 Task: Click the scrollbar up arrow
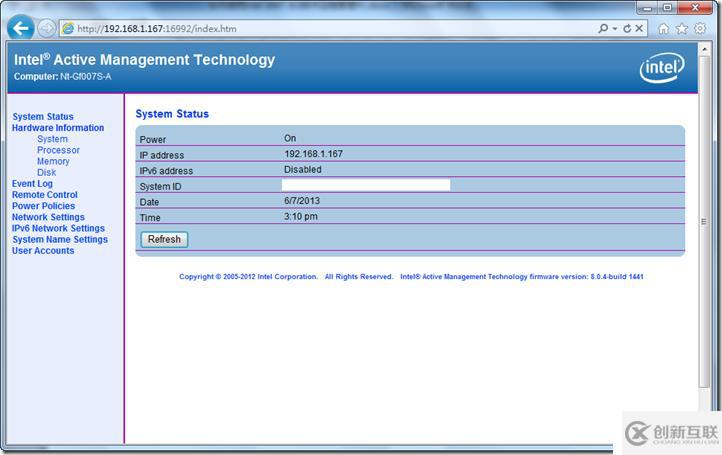click(704, 49)
